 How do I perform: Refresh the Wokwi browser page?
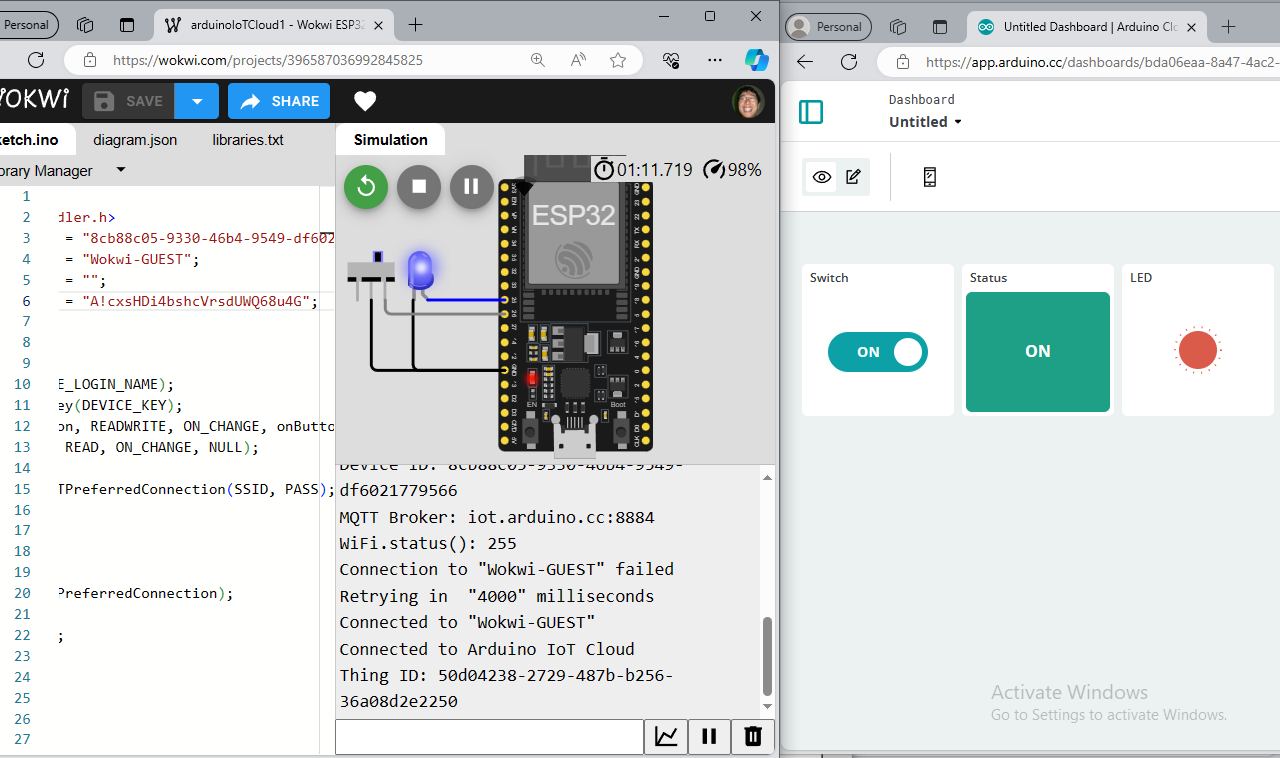36,60
